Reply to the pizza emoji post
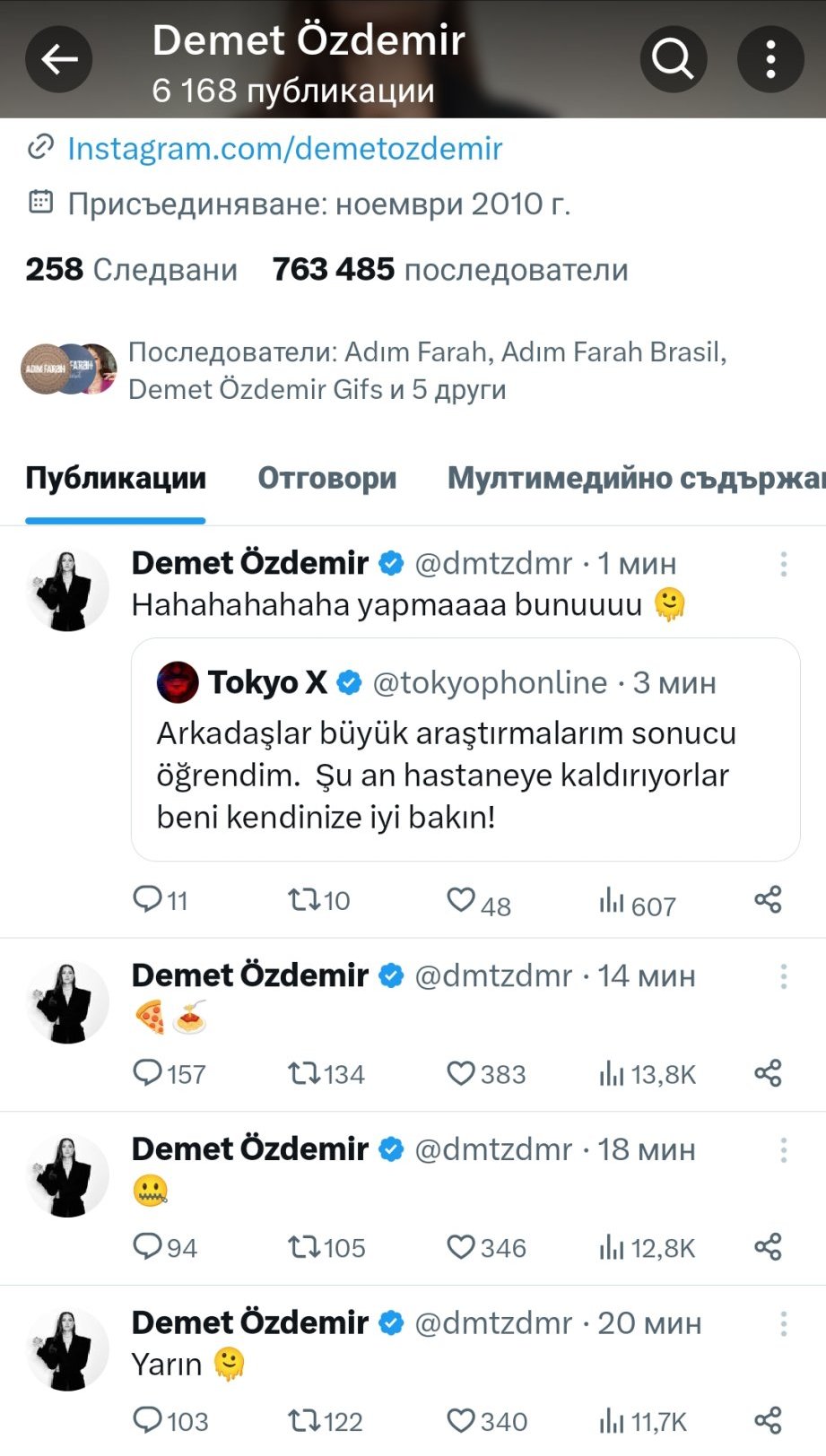 pos(147,1073)
